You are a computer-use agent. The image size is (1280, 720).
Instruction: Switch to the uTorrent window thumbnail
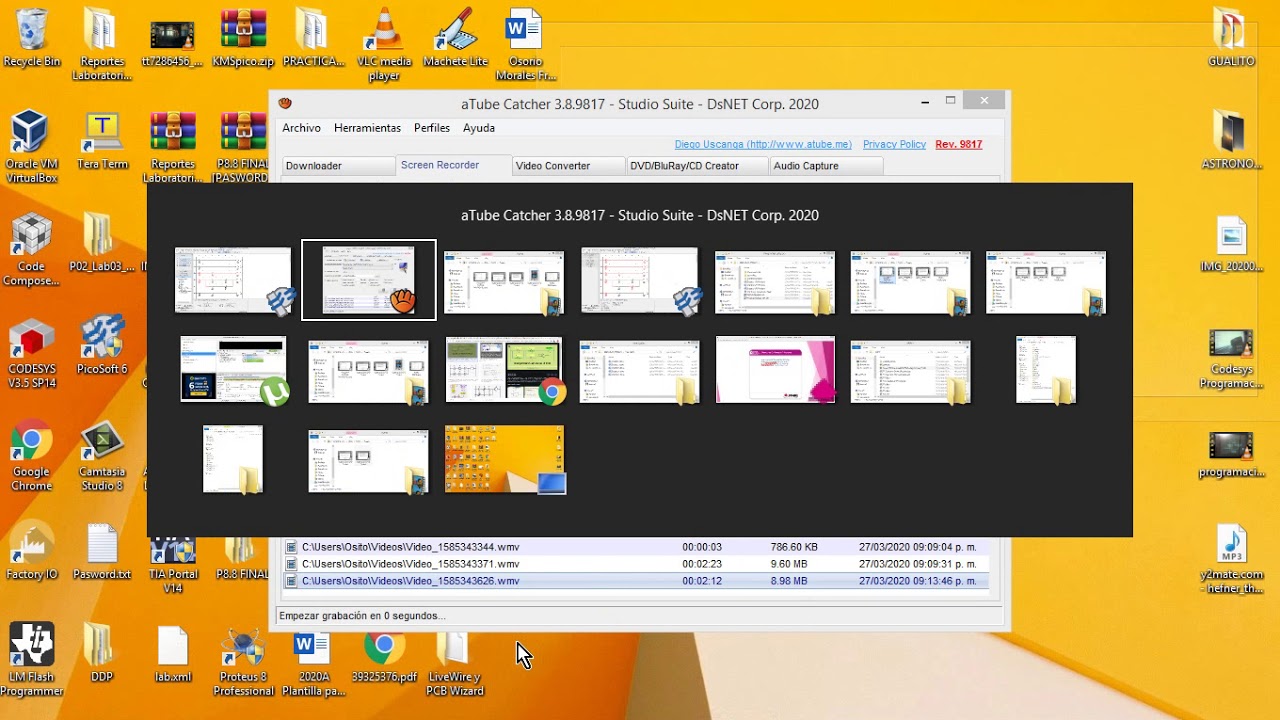point(234,370)
